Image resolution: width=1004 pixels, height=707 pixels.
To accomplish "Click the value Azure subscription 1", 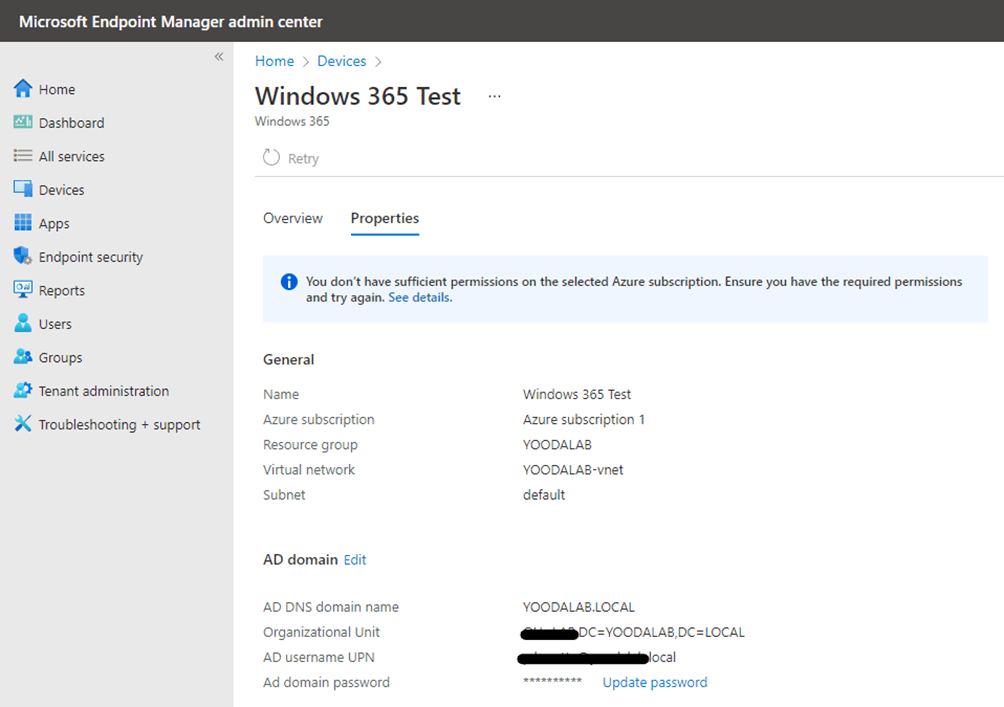I will pos(584,419).
